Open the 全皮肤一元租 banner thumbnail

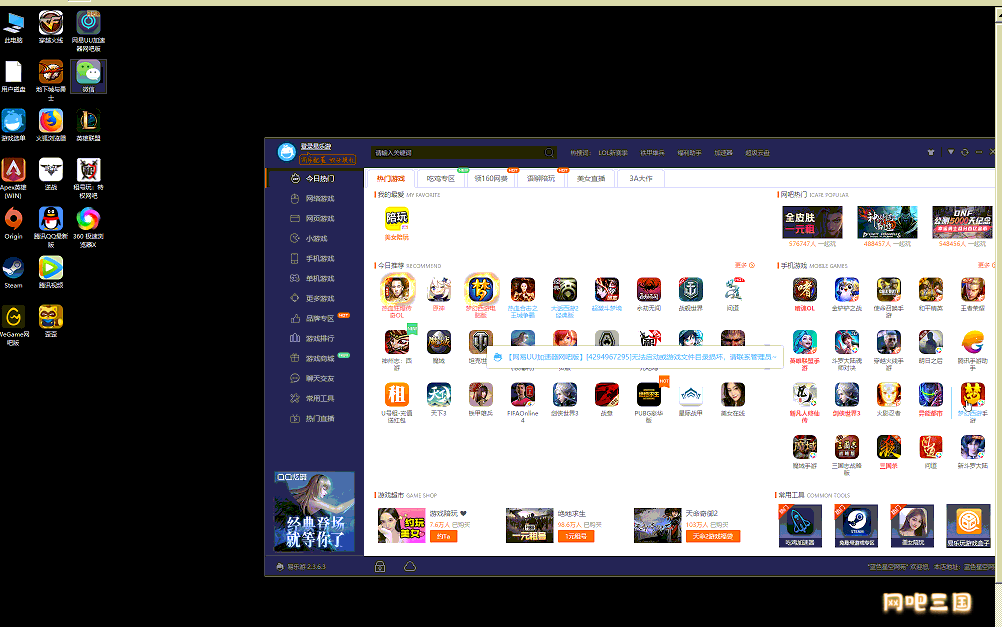[812, 222]
